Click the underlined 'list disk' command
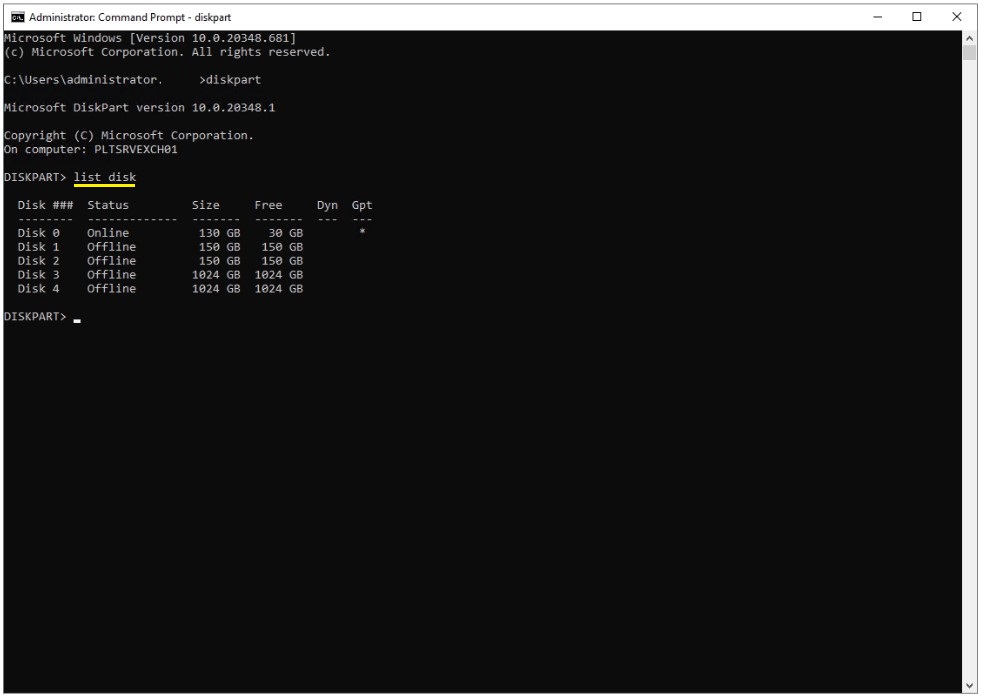 (x=104, y=177)
